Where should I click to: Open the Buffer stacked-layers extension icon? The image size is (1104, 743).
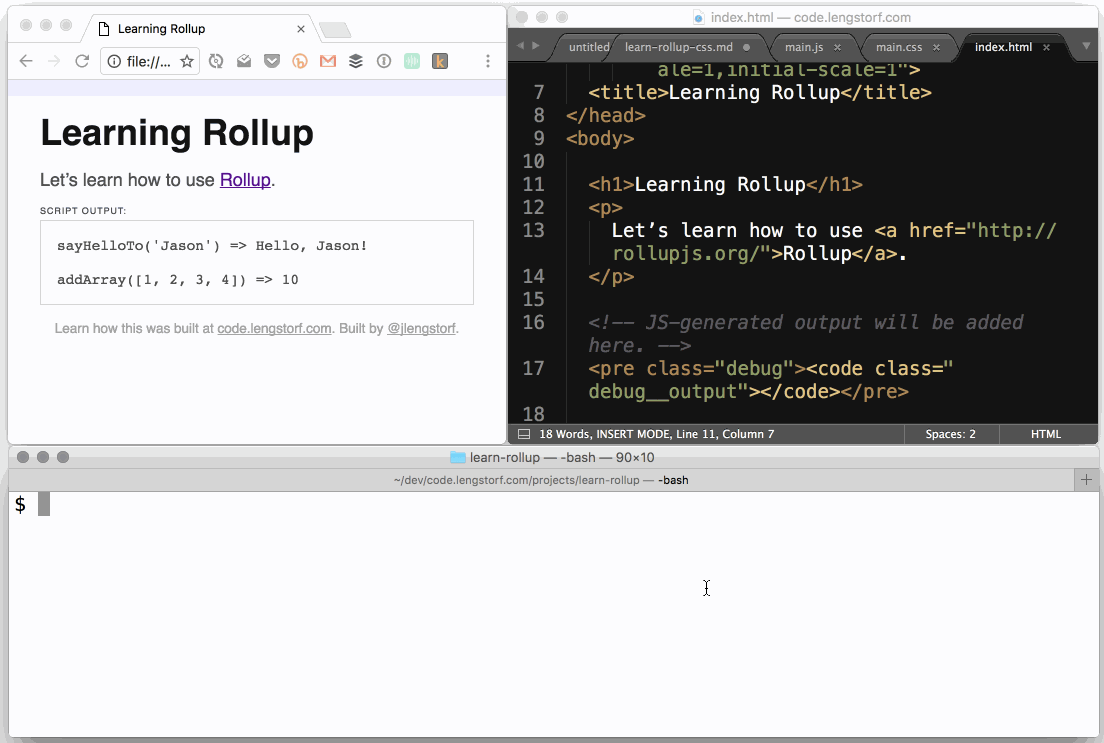tap(355, 60)
